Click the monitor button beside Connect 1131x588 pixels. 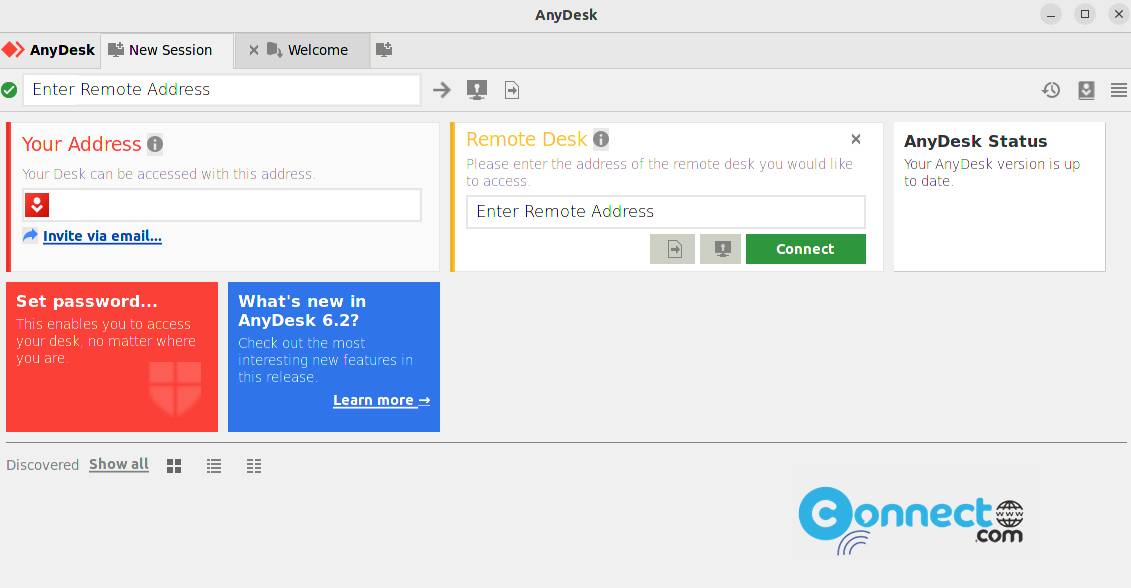721,249
